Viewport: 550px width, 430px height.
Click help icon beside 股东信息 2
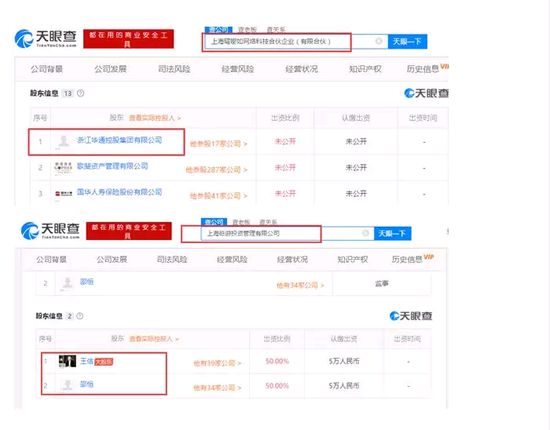tap(80, 316)
